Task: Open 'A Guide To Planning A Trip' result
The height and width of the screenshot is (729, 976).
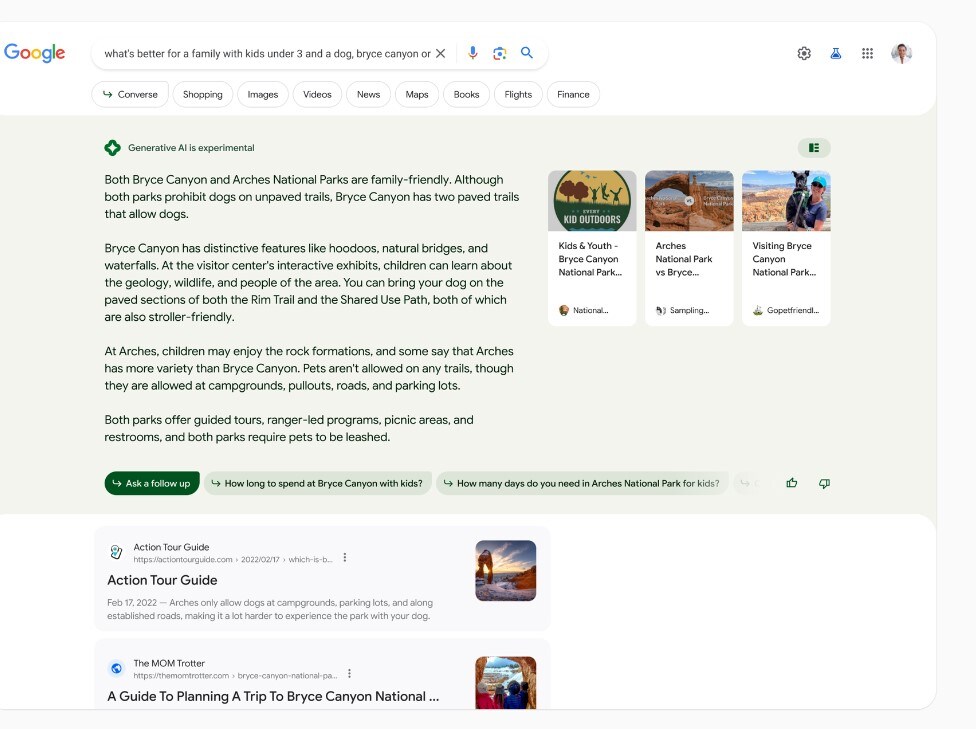Action: click(273, 697)
